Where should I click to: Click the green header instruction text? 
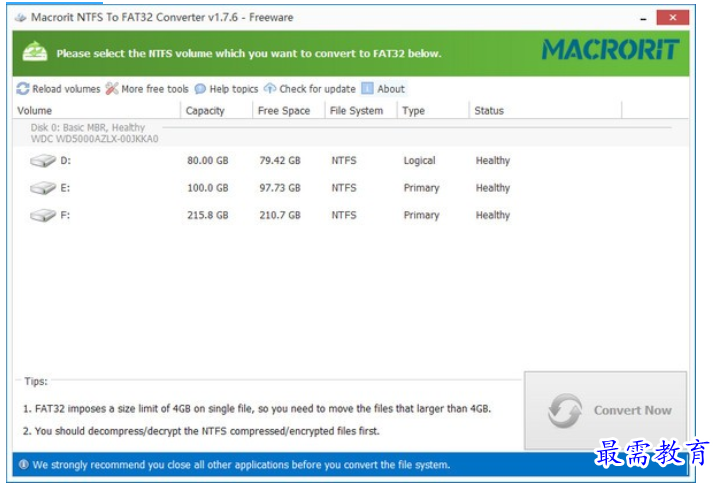[x=249, y=54]
